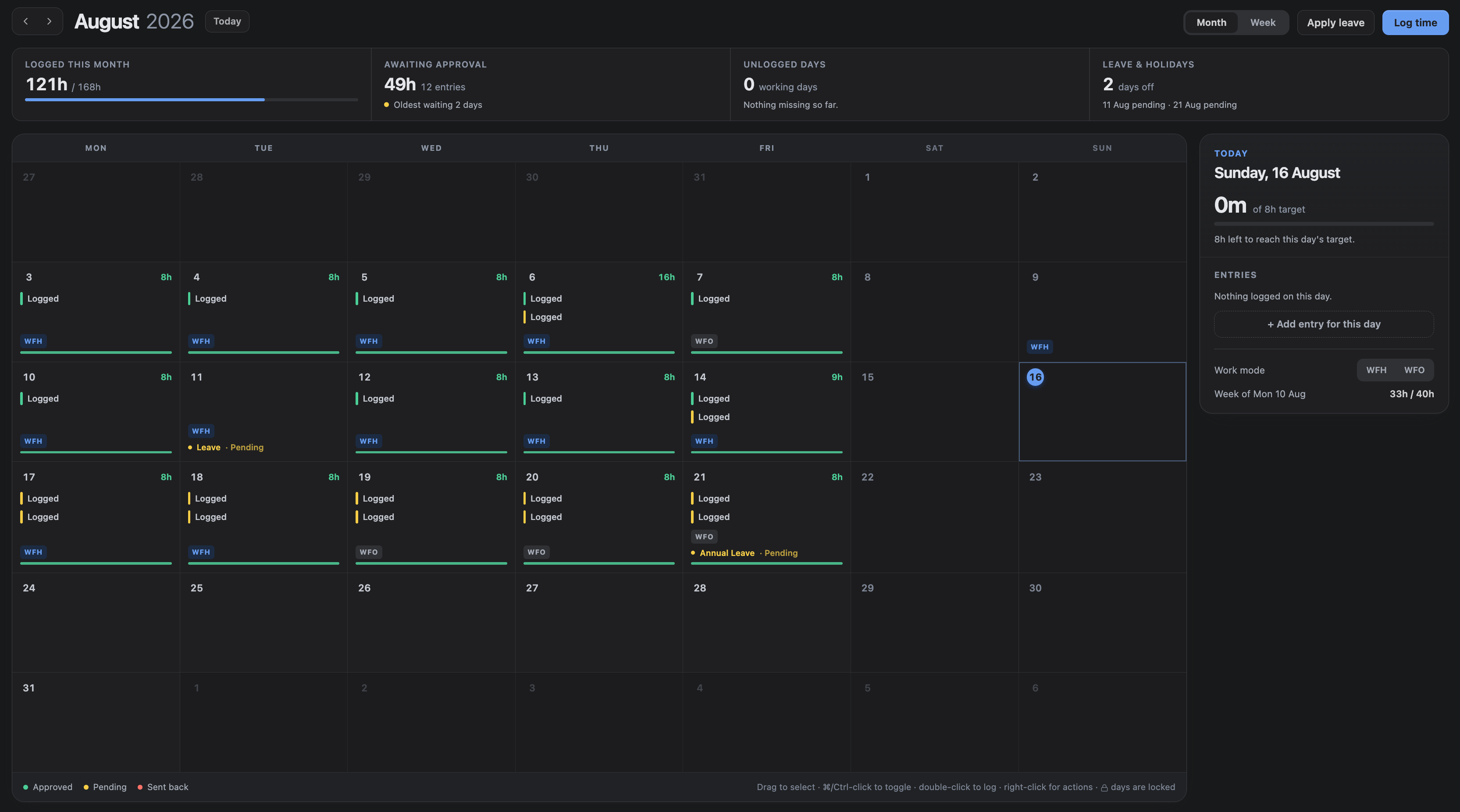The image size is (1460, 812).
Task: Open the first Logged entry on 6 August
Action: tap(599, 299)
